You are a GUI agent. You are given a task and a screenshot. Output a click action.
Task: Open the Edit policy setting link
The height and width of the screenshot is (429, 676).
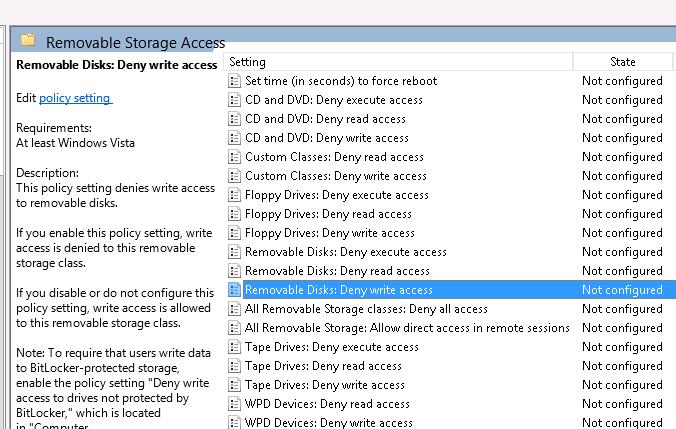pyautogui.click(x=75, y=98)
